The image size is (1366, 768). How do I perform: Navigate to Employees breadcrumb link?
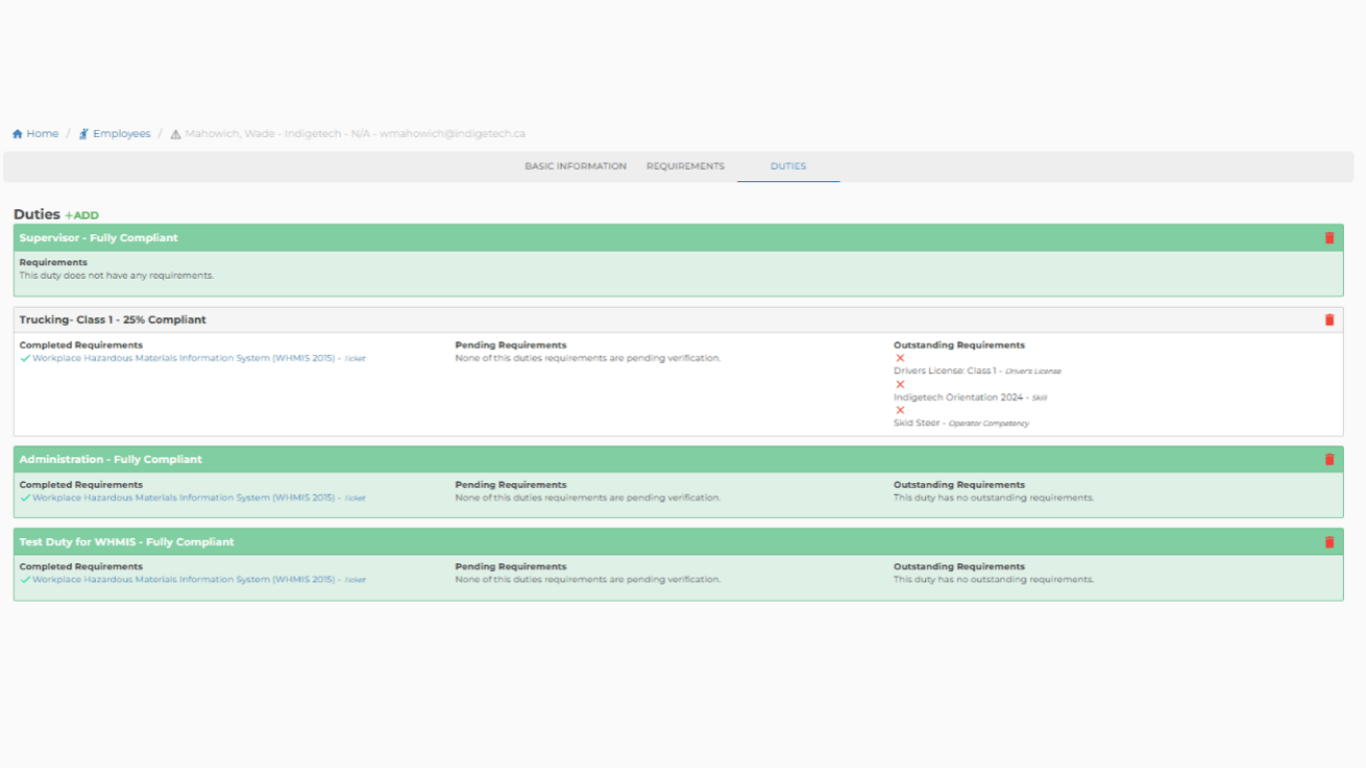pos(121,134)
